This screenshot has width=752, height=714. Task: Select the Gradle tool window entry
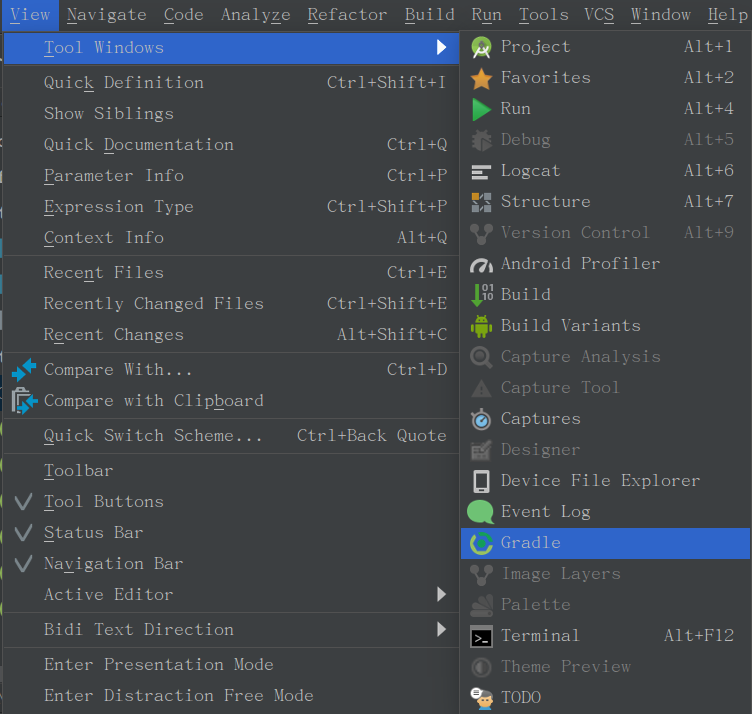[605, 543]
